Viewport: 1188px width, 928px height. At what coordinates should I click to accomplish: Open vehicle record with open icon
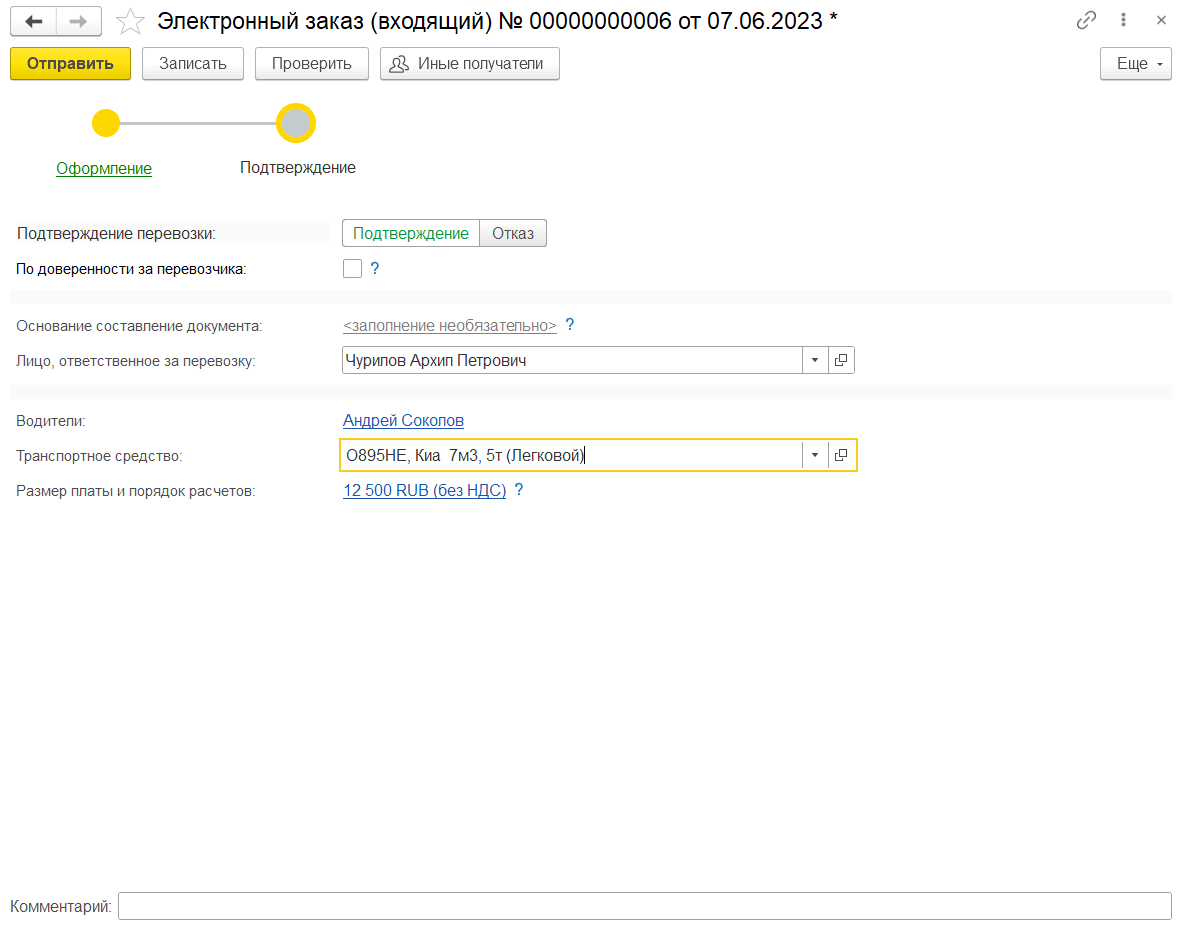(x=841, y=455)
